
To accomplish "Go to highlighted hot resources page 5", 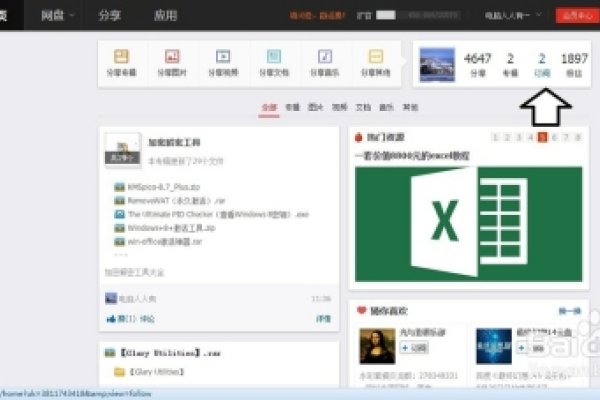I will pyautogui.click(x=542, y=137).
